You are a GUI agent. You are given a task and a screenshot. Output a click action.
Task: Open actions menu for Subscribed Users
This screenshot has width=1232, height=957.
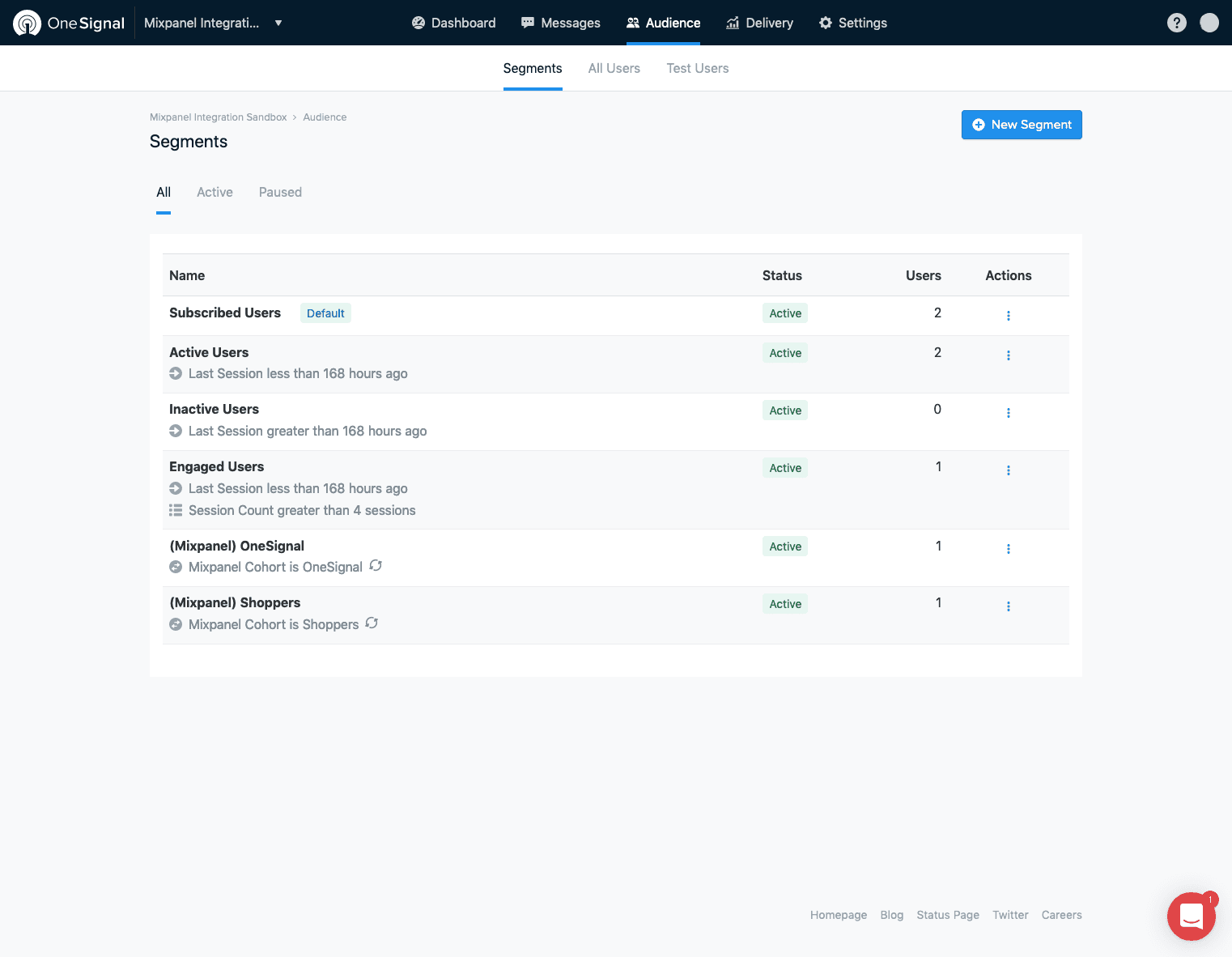[x=1008, y=315]
